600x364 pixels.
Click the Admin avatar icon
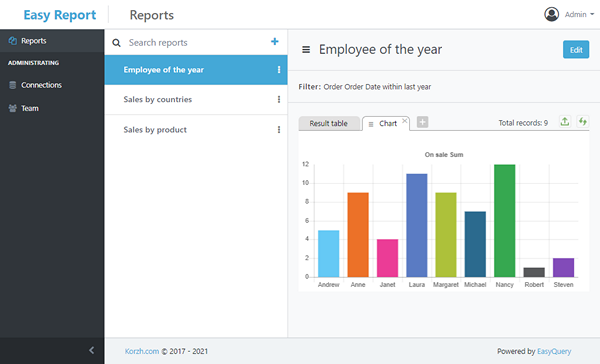(x=551, y=15)
